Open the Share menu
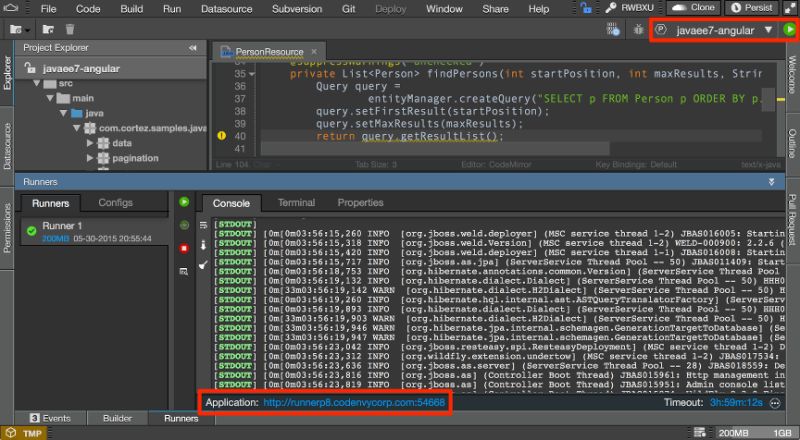The image size is (800, 440). tap(495, 9)
